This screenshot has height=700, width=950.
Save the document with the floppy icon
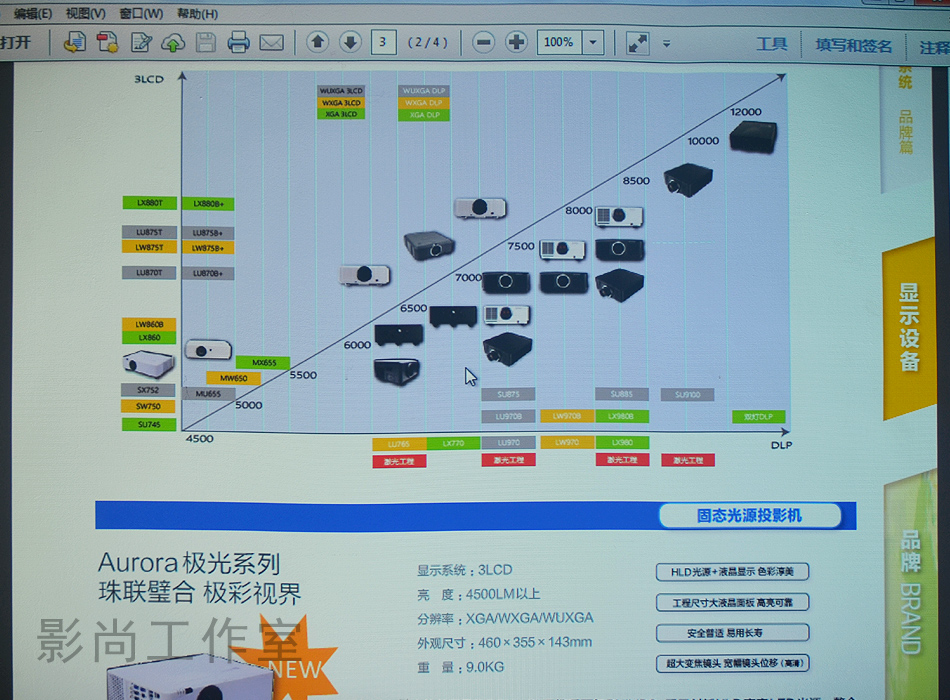[x=206, y=43]
